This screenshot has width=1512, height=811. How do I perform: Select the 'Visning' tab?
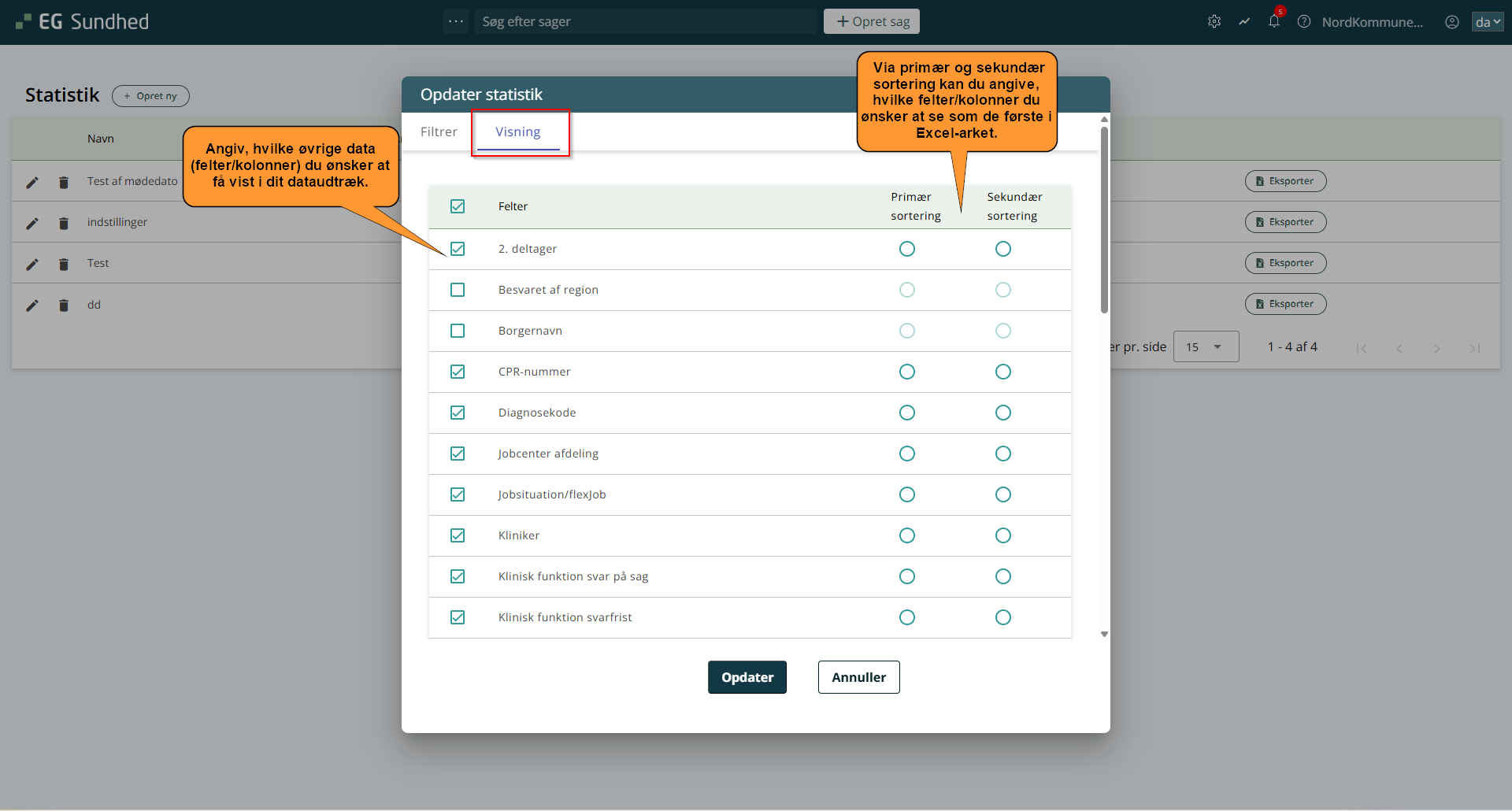(x=518, y=131)
